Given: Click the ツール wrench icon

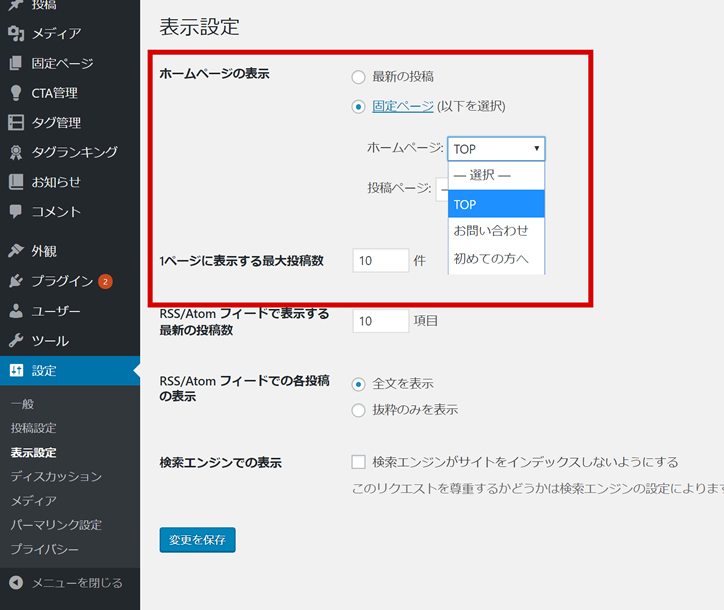Looking at the screenshot, I should click(16, 341).
